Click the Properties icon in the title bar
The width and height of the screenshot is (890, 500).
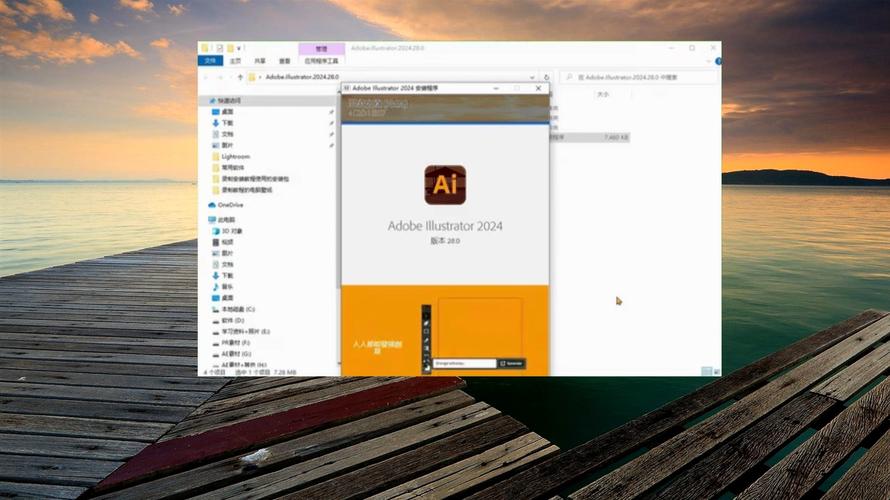point(220,48)
